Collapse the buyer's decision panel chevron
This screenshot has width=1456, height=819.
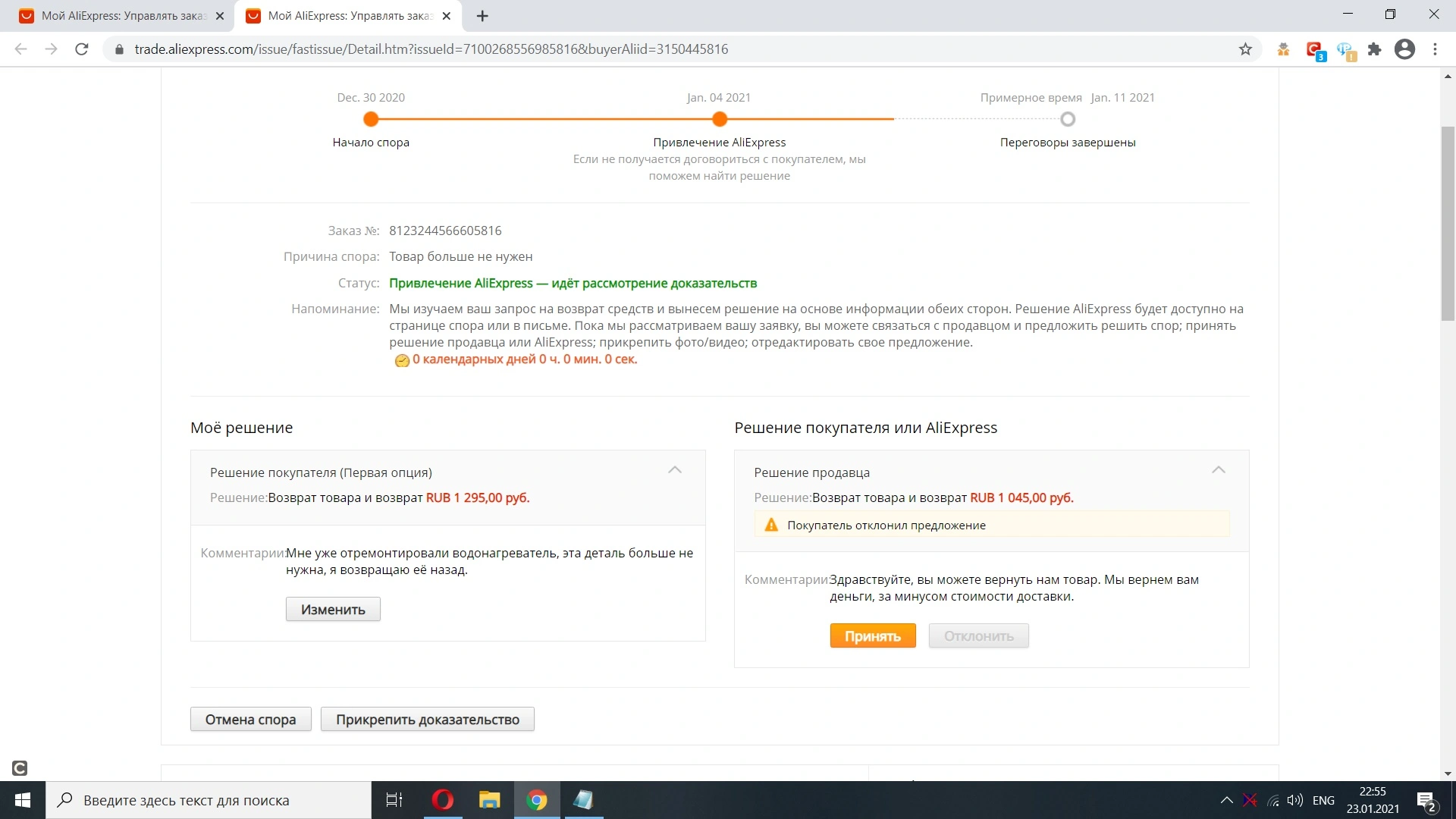(x=675, y=470)
